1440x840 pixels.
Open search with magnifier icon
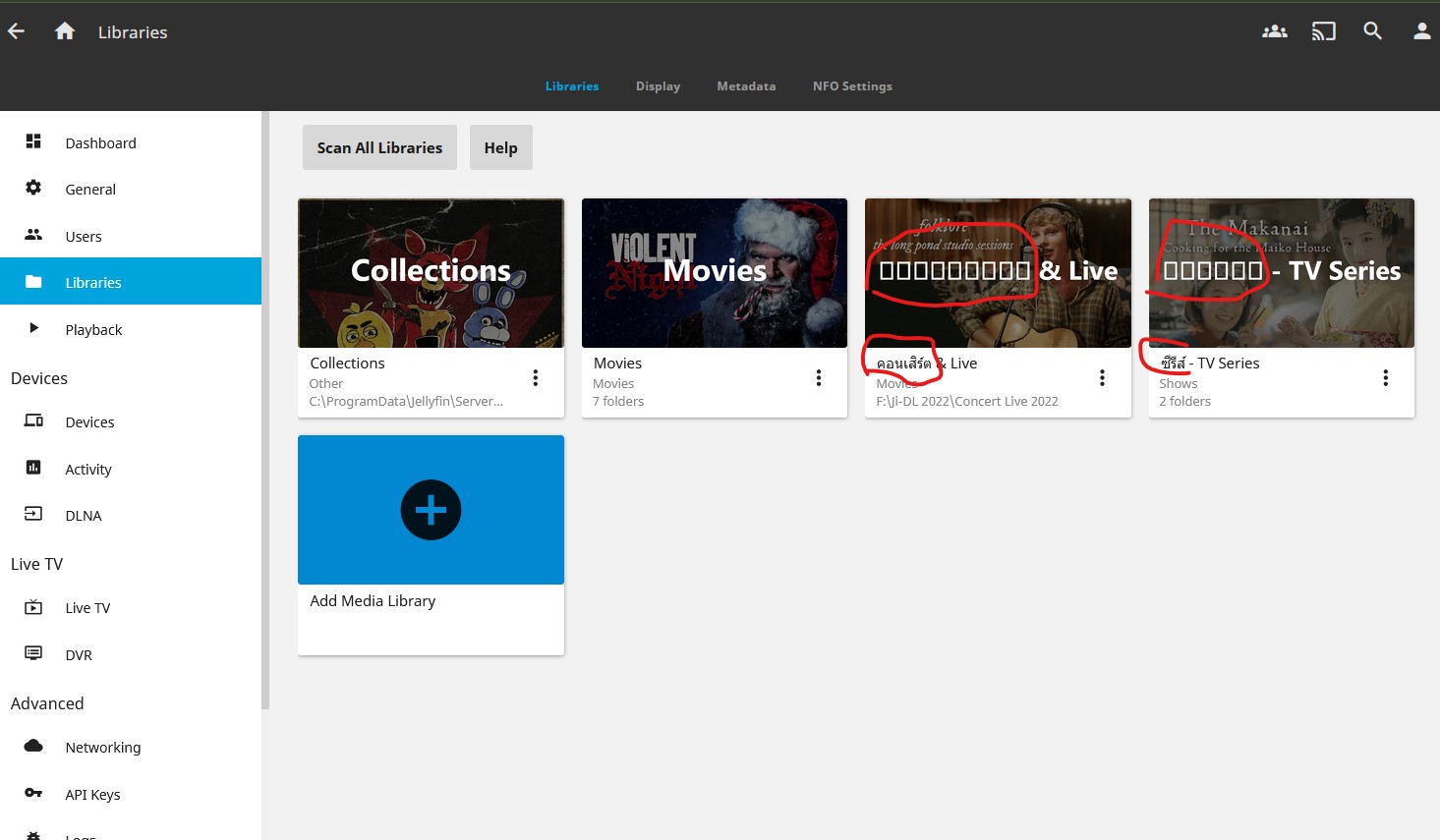(x=1372, y=31)
